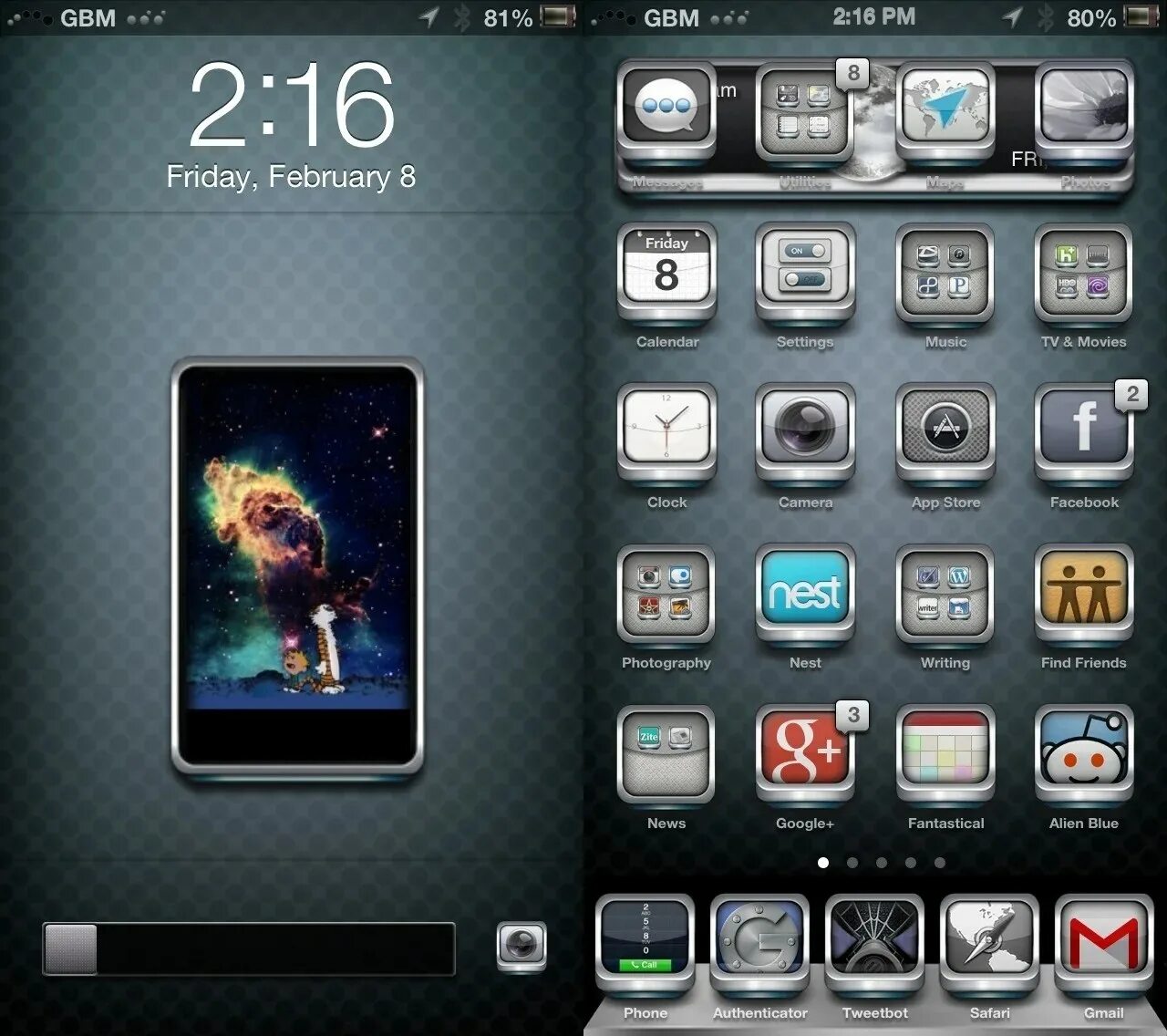
Task: Open the Alien Blue Reddit app
Action: pos(1084,753)
